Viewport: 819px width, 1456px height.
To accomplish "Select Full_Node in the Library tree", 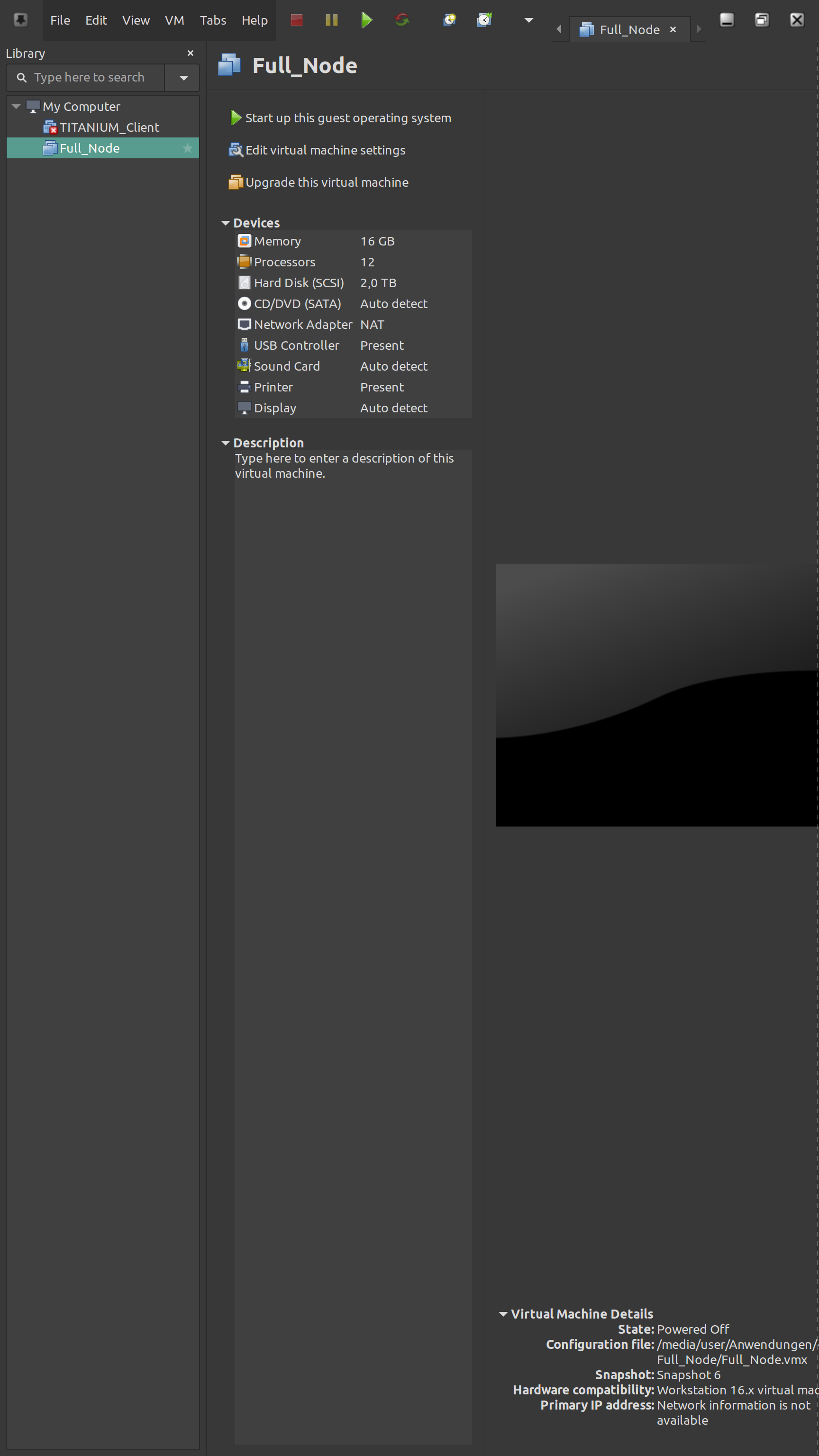I will (103, 148).
